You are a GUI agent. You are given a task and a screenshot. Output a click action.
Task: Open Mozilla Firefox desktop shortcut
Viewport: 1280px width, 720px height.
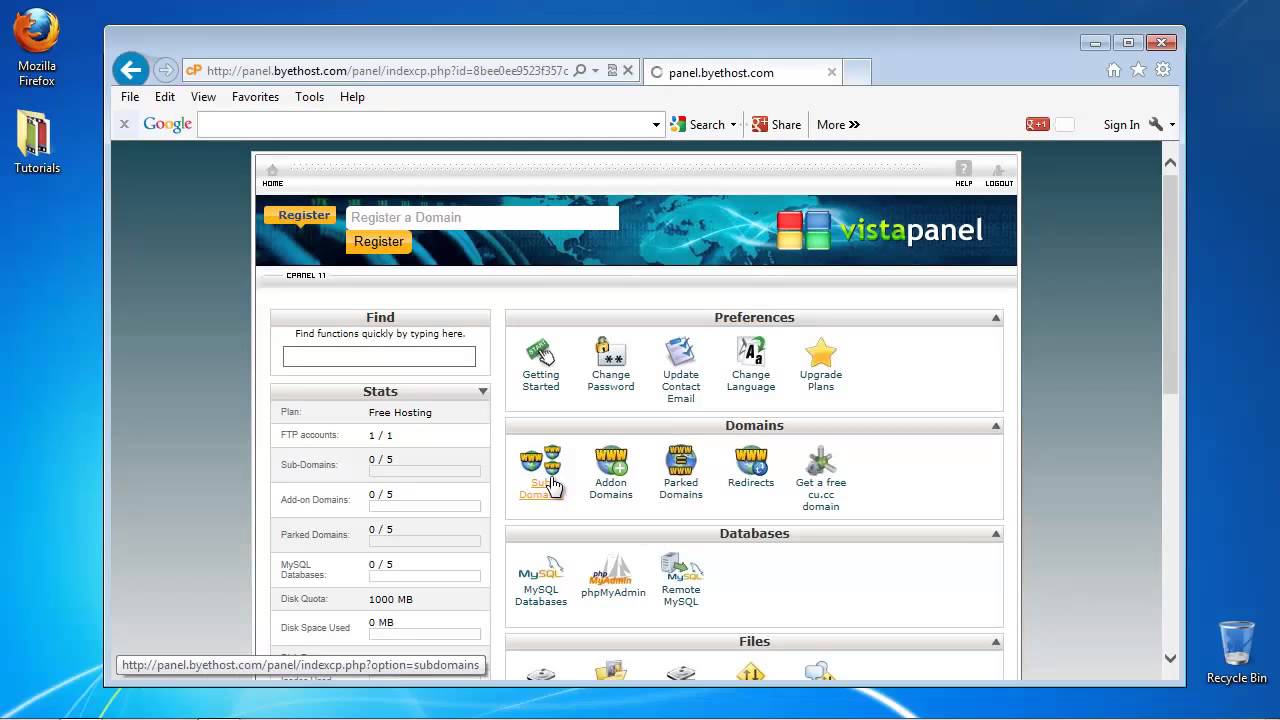click(36, 48)
